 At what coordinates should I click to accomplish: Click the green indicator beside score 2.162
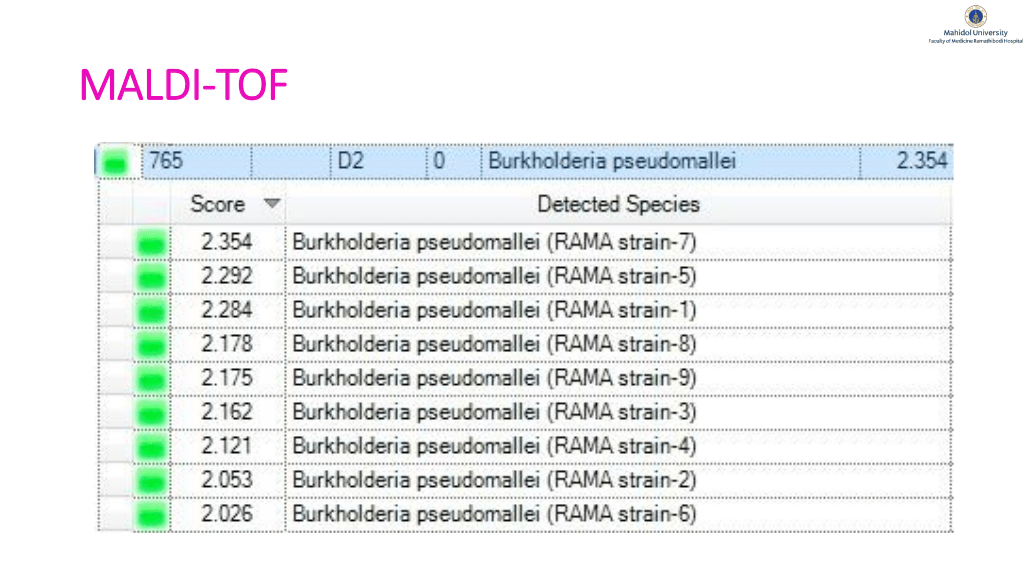(151, 413)
